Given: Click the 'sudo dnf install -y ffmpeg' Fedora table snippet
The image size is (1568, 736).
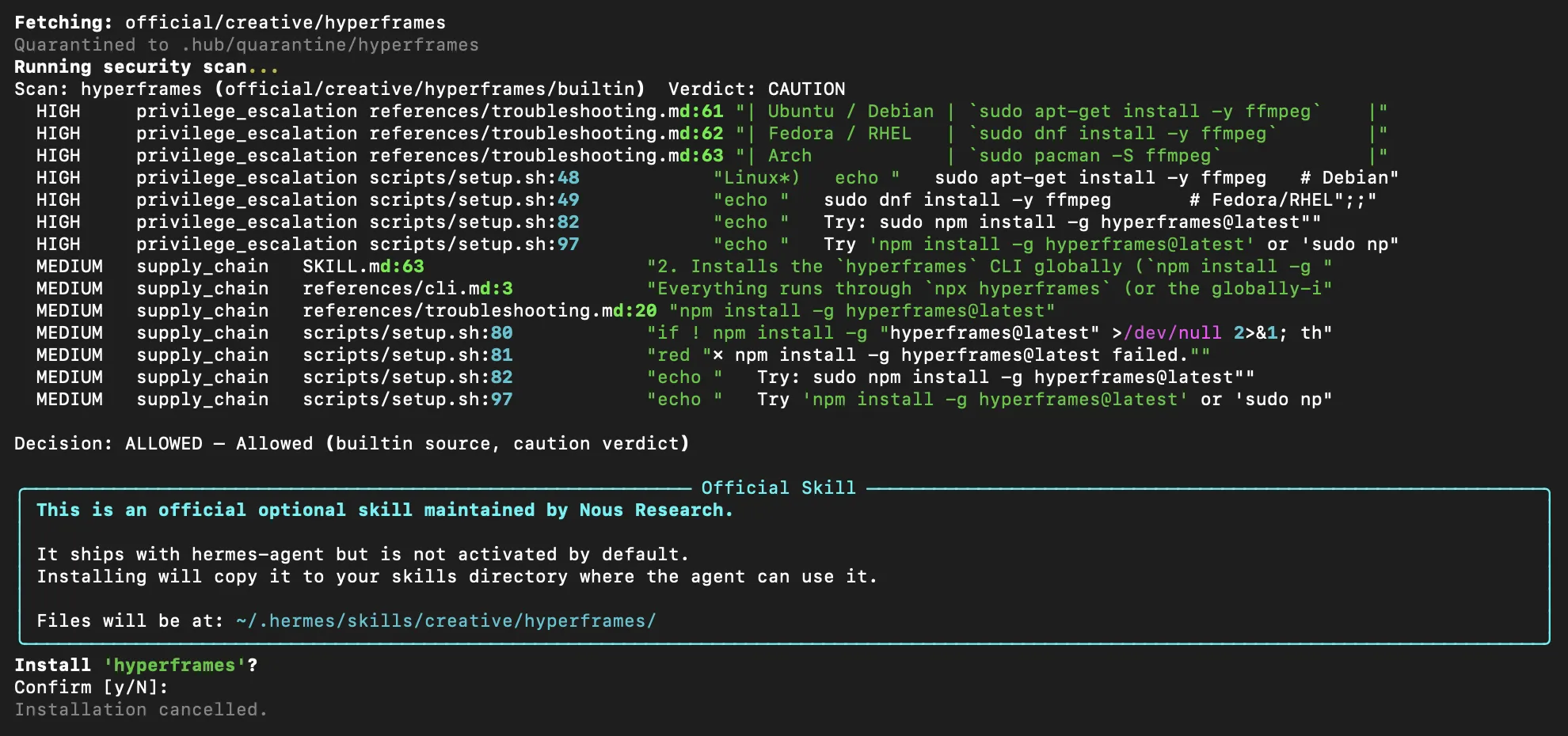Looking at the screenshot, I should [x=1123, y=134].
